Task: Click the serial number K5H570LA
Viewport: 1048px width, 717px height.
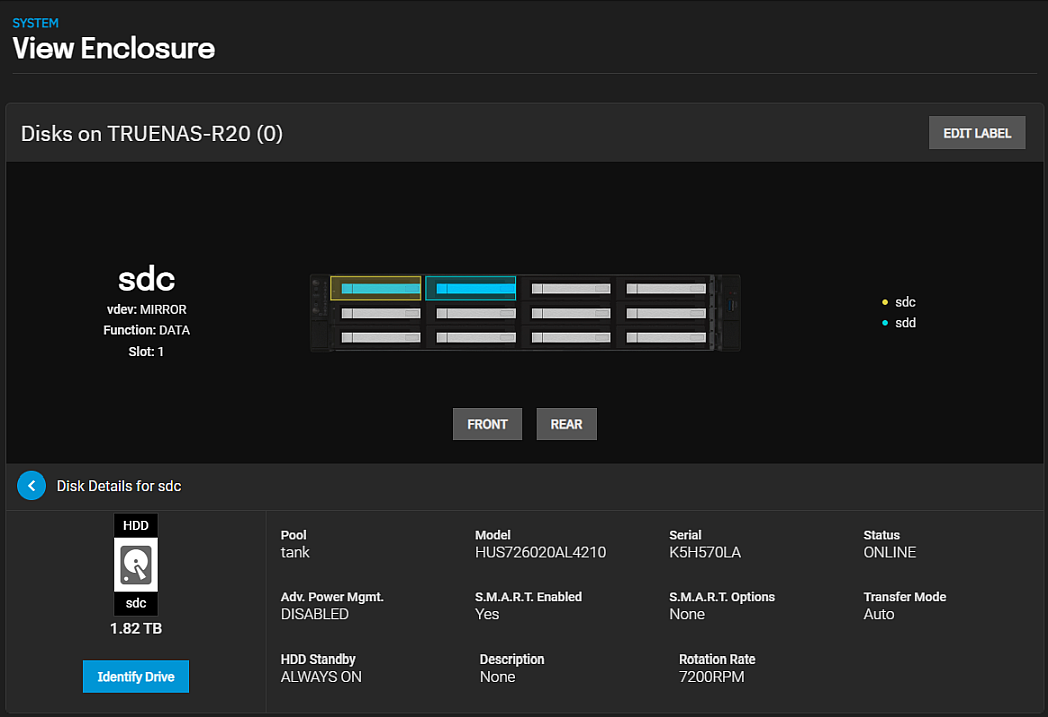Action: coord(705,553)
